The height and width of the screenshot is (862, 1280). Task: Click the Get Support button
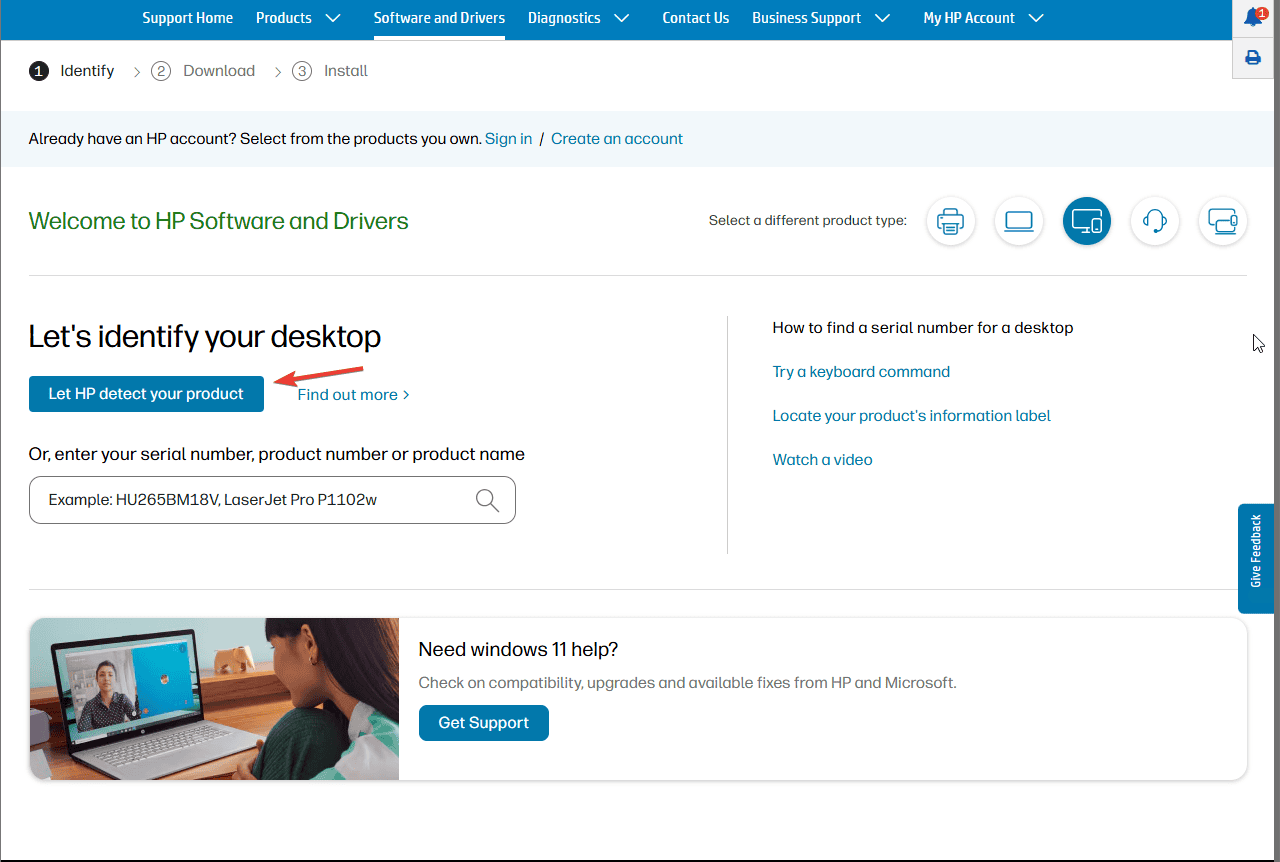[484, 723]
